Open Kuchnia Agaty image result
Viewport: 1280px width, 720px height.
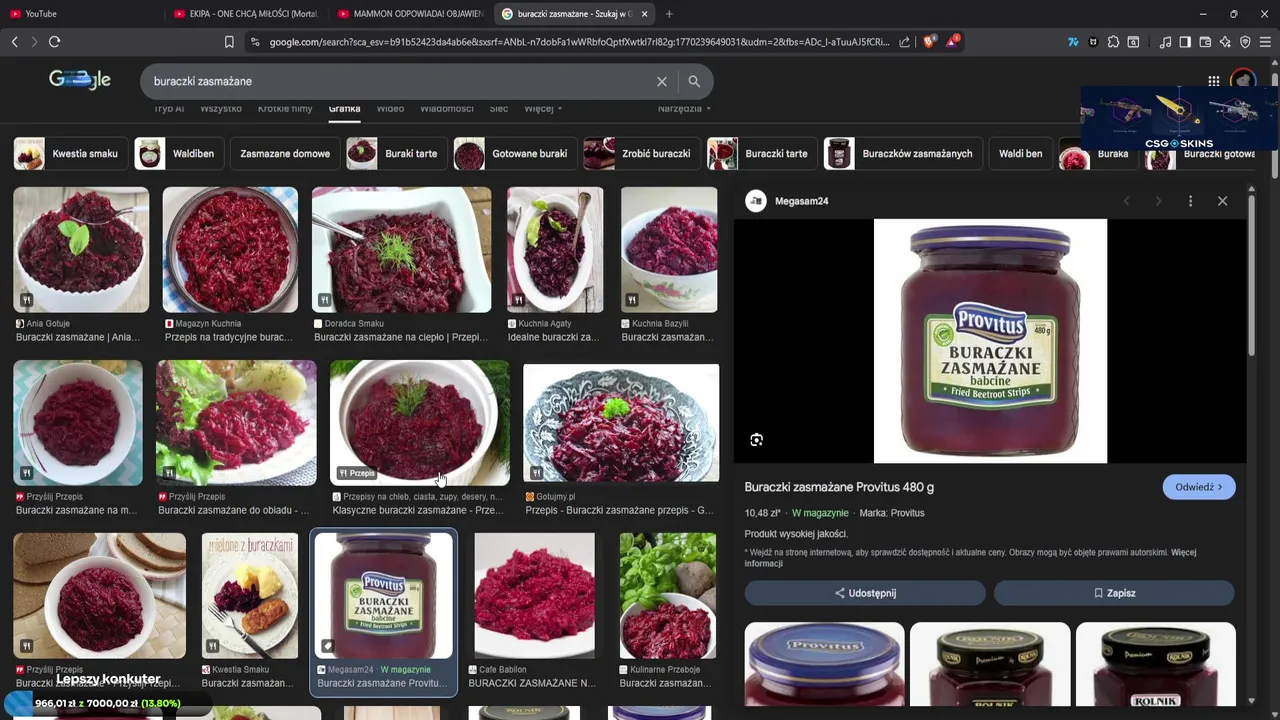click(555, 249)
